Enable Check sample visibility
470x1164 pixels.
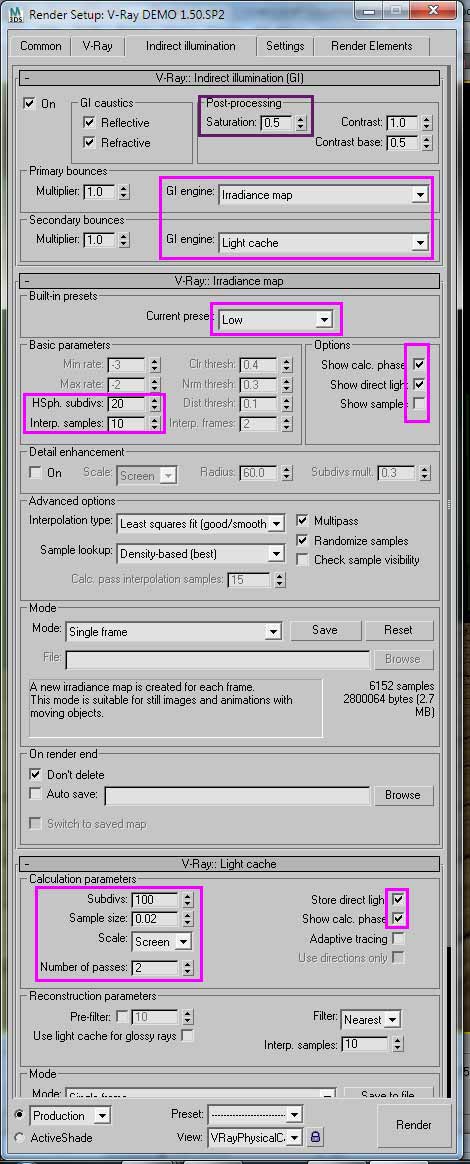click(x=302, y=560)
